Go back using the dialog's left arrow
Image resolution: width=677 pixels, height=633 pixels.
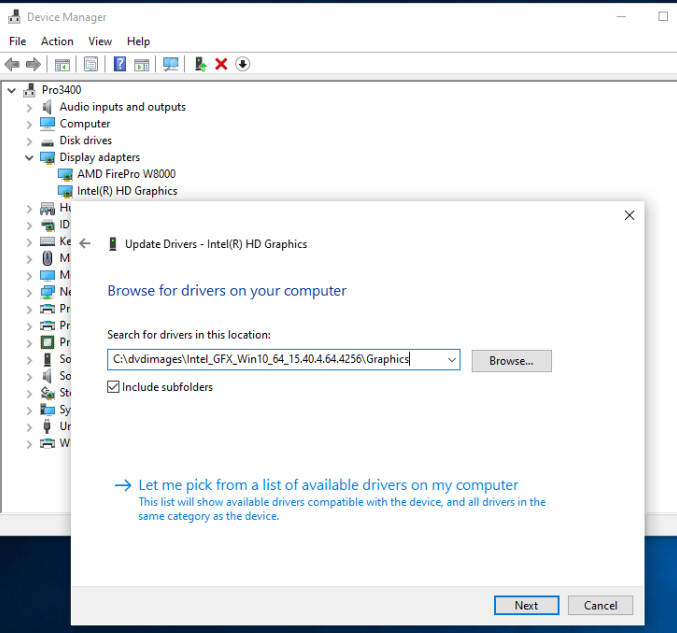[x=85, y=244]
